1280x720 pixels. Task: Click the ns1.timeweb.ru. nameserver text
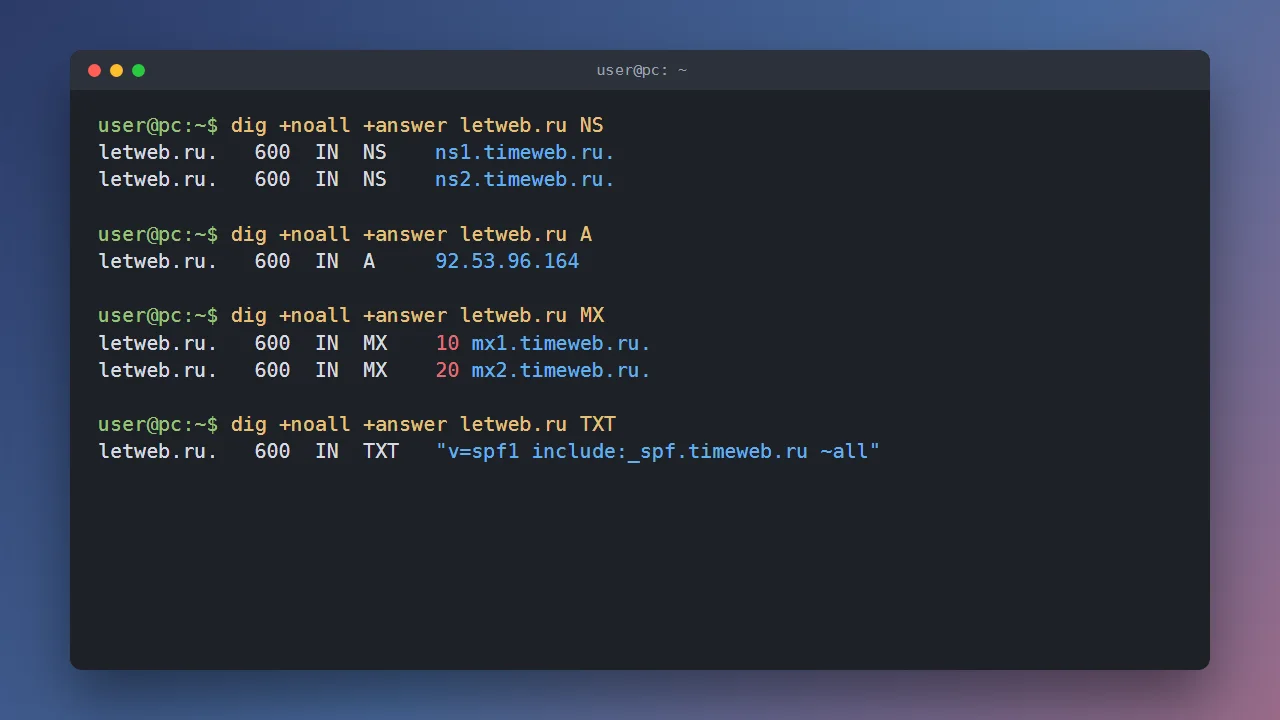click(525, 153)
